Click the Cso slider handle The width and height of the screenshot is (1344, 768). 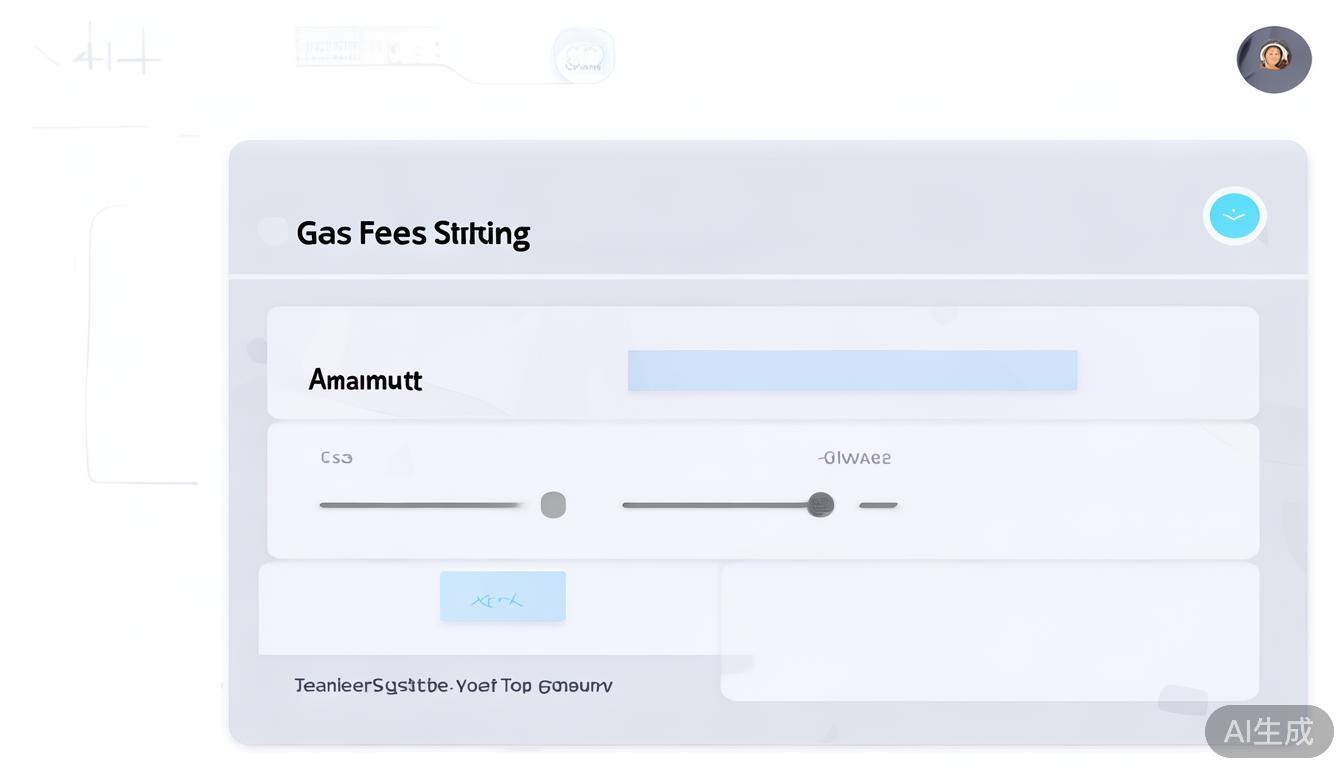coord(553,505)
